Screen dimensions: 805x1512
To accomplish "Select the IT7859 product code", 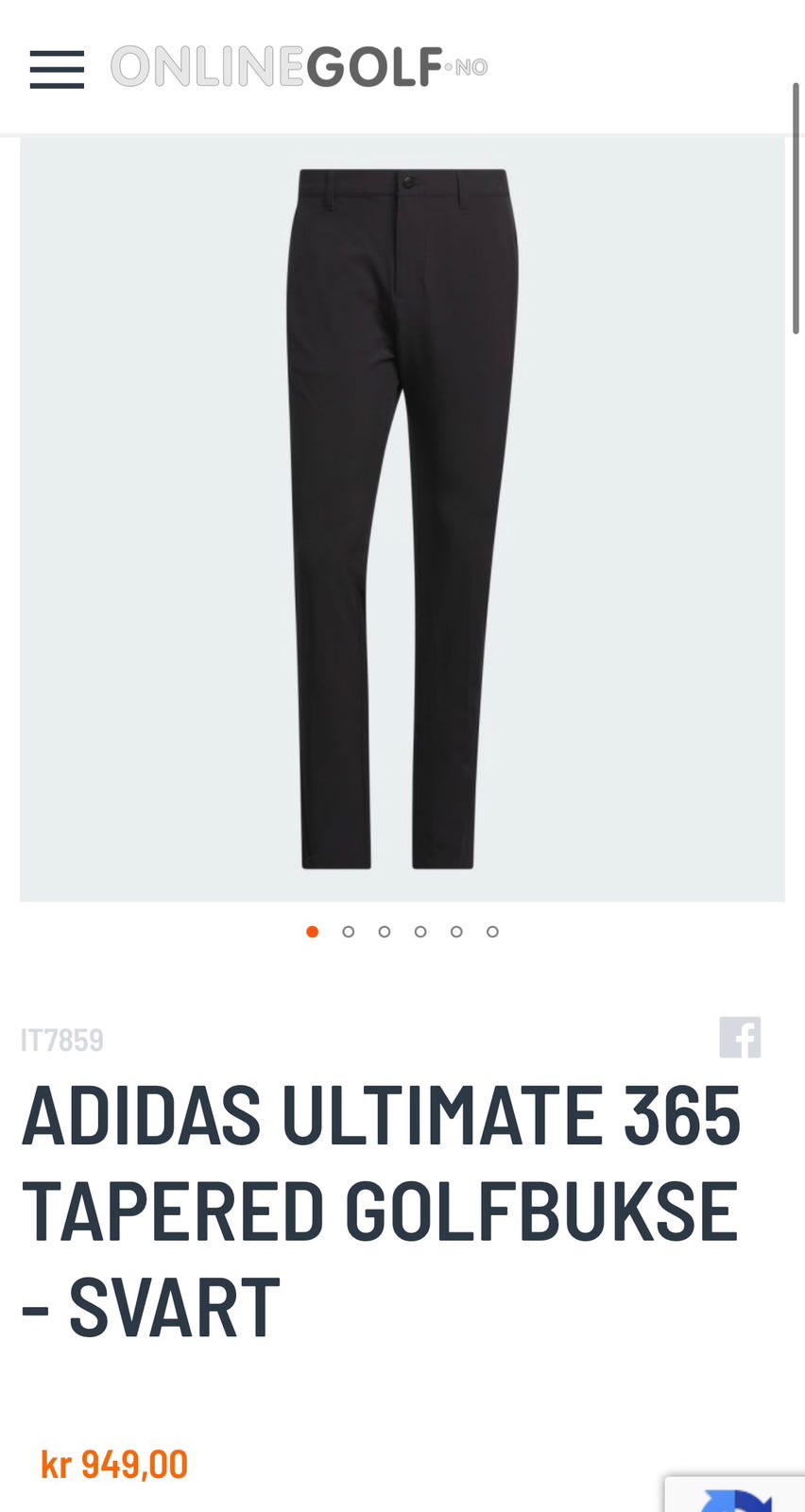I will [62, 1040].
